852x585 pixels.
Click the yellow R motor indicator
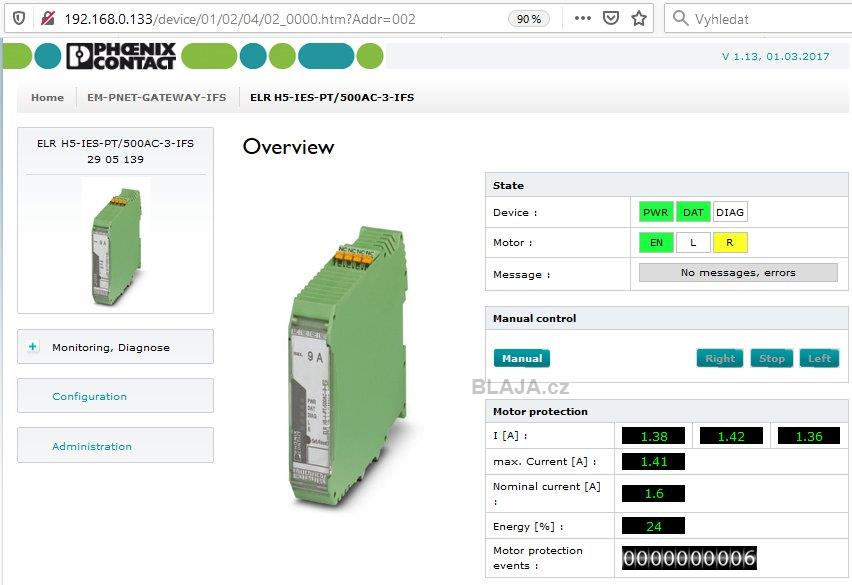pos(730,243)
